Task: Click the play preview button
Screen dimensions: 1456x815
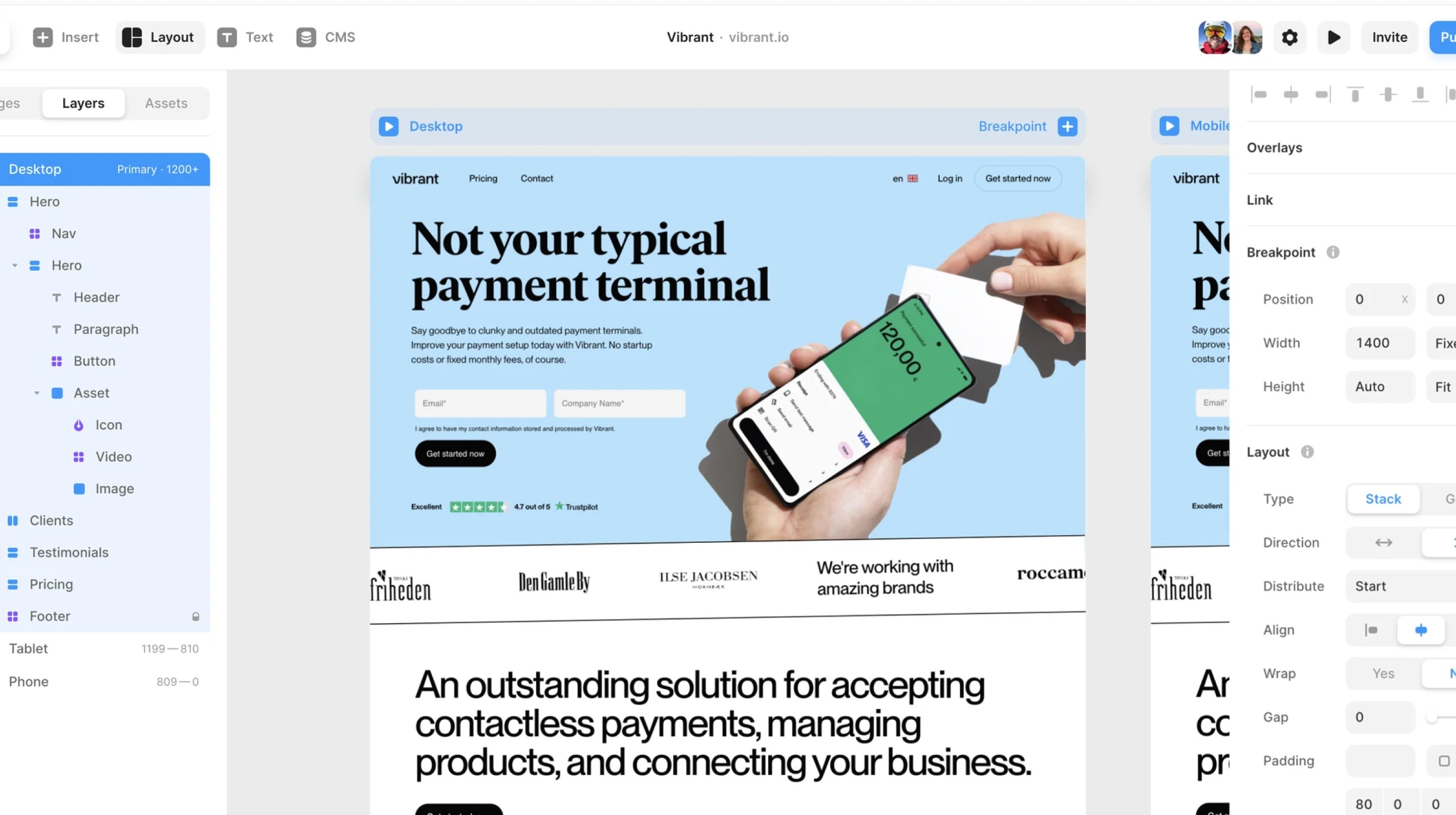Action: (1334, 37)
